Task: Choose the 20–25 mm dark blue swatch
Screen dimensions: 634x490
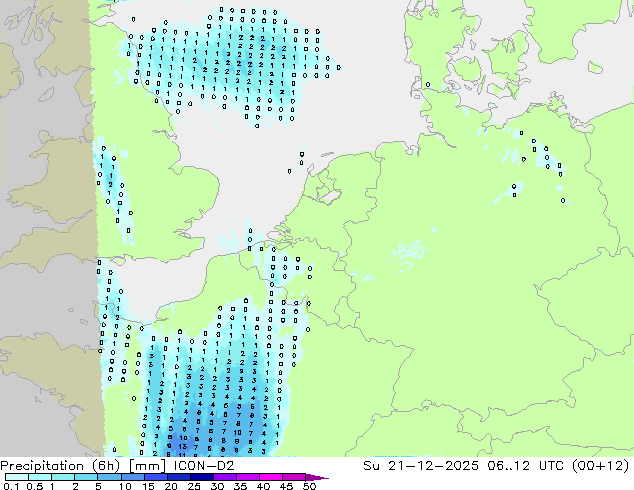Action: (178, 477)
